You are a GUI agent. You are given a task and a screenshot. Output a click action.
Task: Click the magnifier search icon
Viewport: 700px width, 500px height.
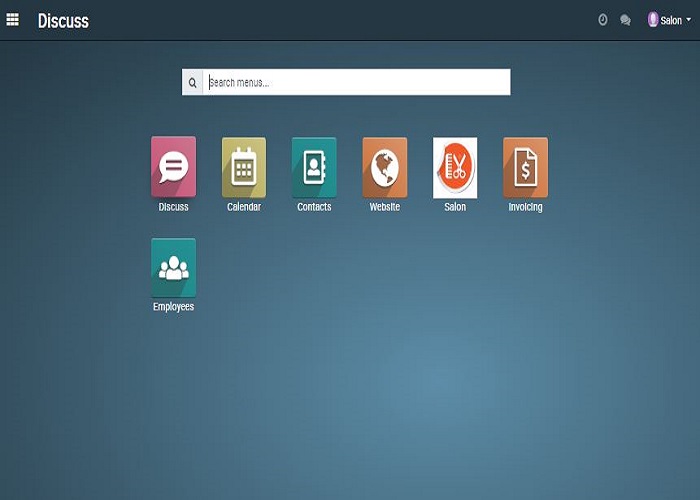192,83
